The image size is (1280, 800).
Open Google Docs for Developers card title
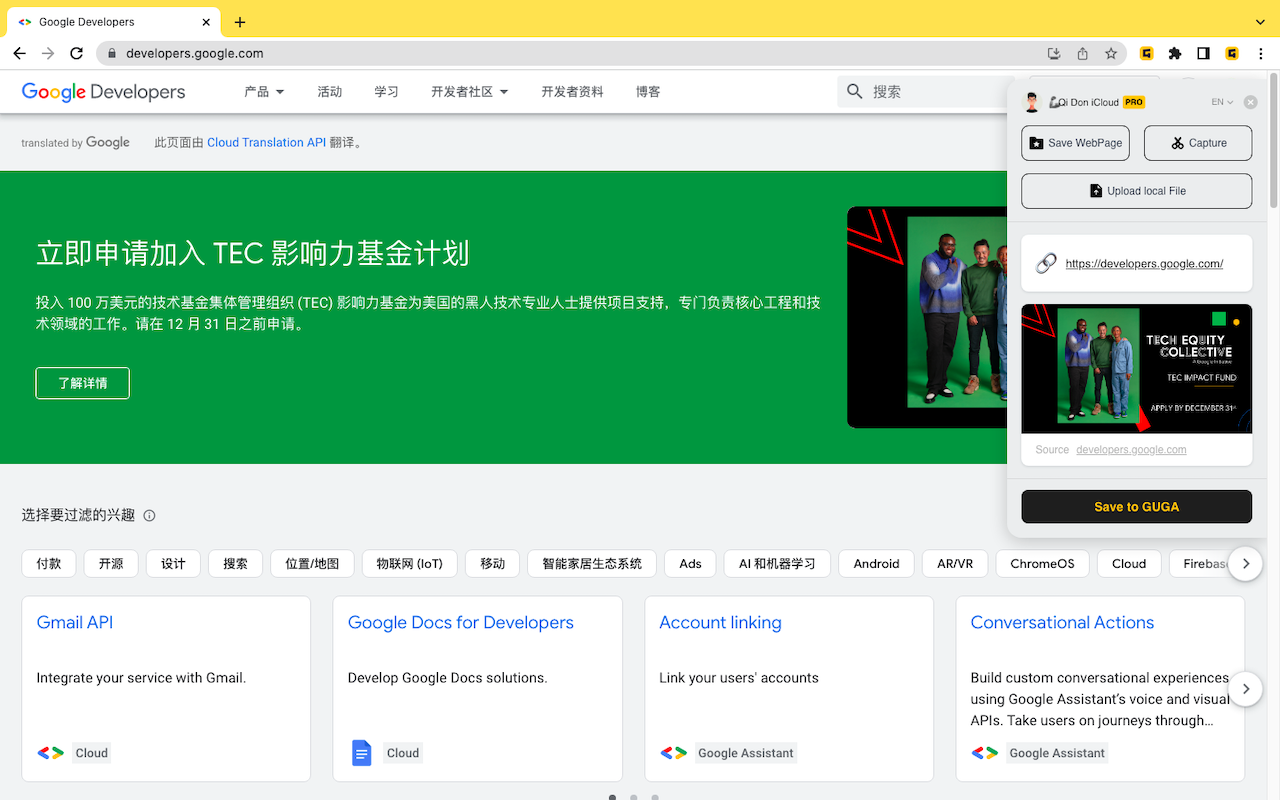pyautogui.click(x=461, y=622)
